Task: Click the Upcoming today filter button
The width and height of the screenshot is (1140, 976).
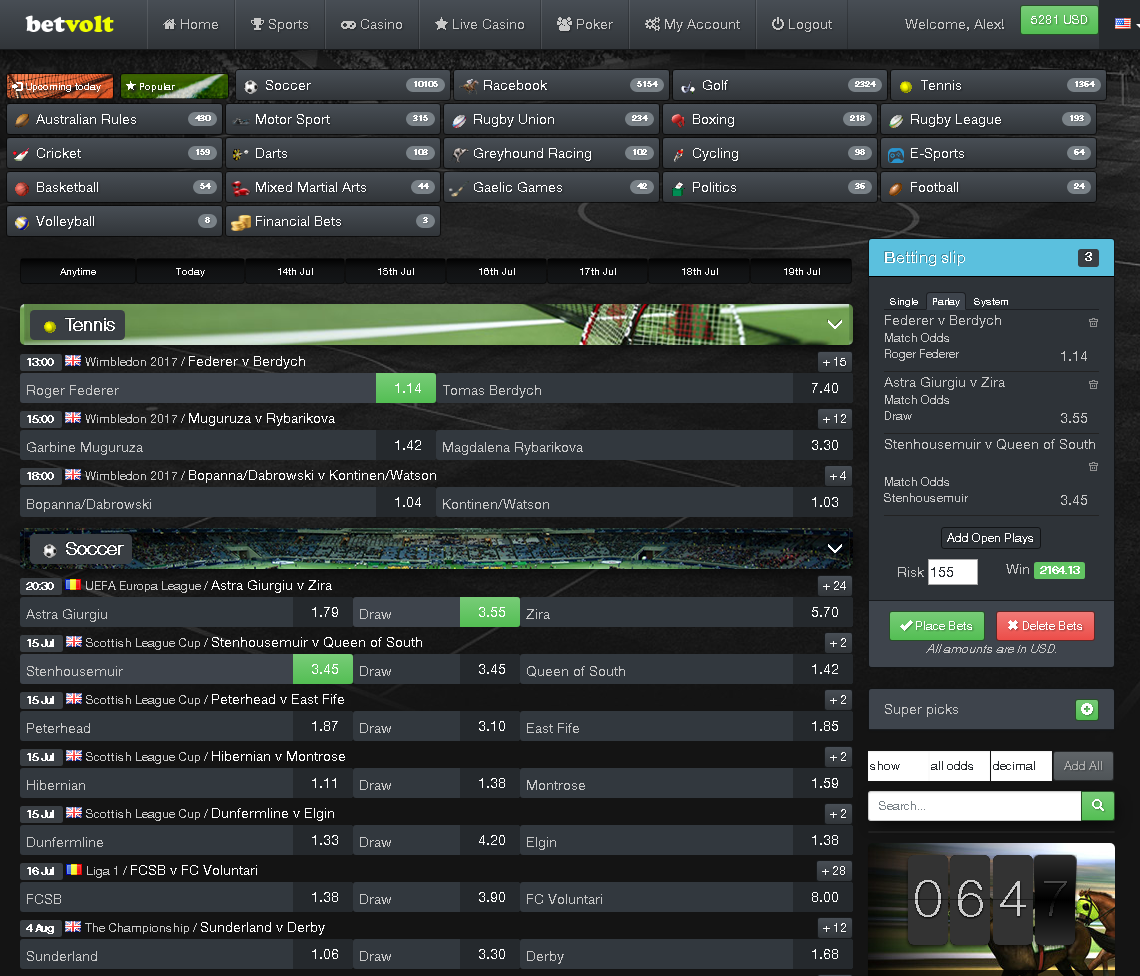Action: [60, 87]
